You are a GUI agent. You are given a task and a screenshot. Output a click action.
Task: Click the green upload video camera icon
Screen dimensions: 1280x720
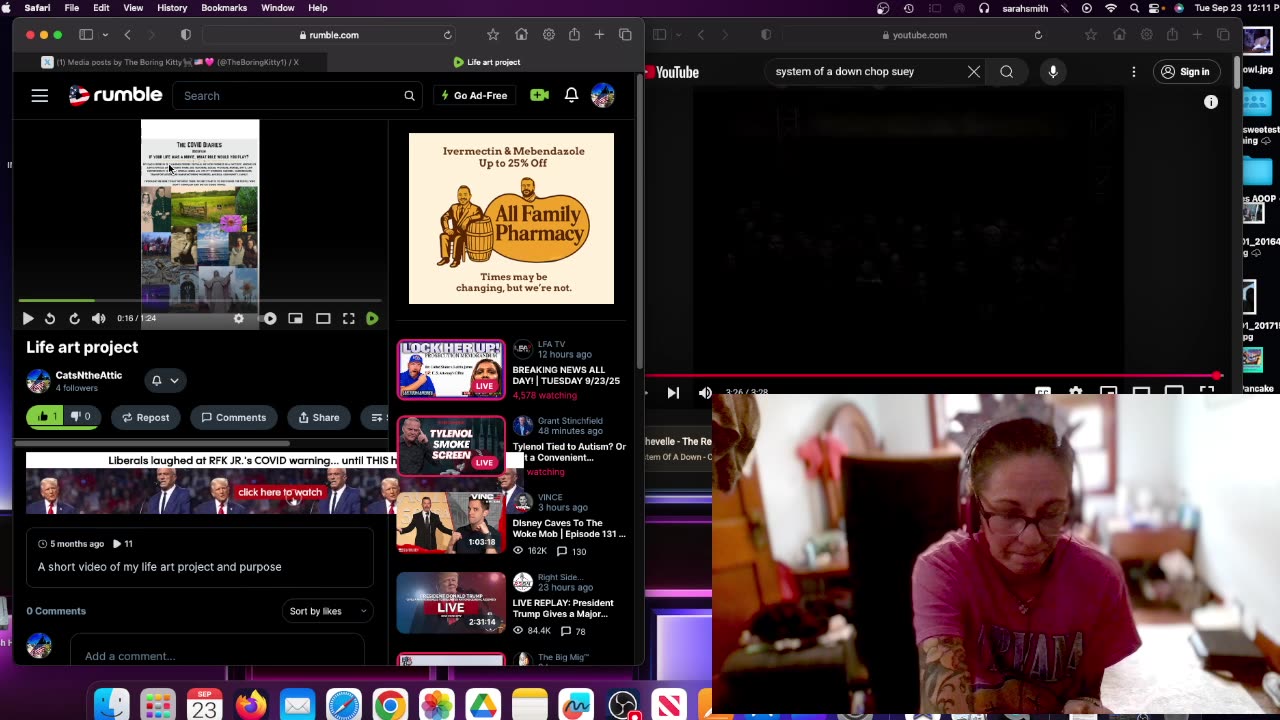[x=539, y=95]
